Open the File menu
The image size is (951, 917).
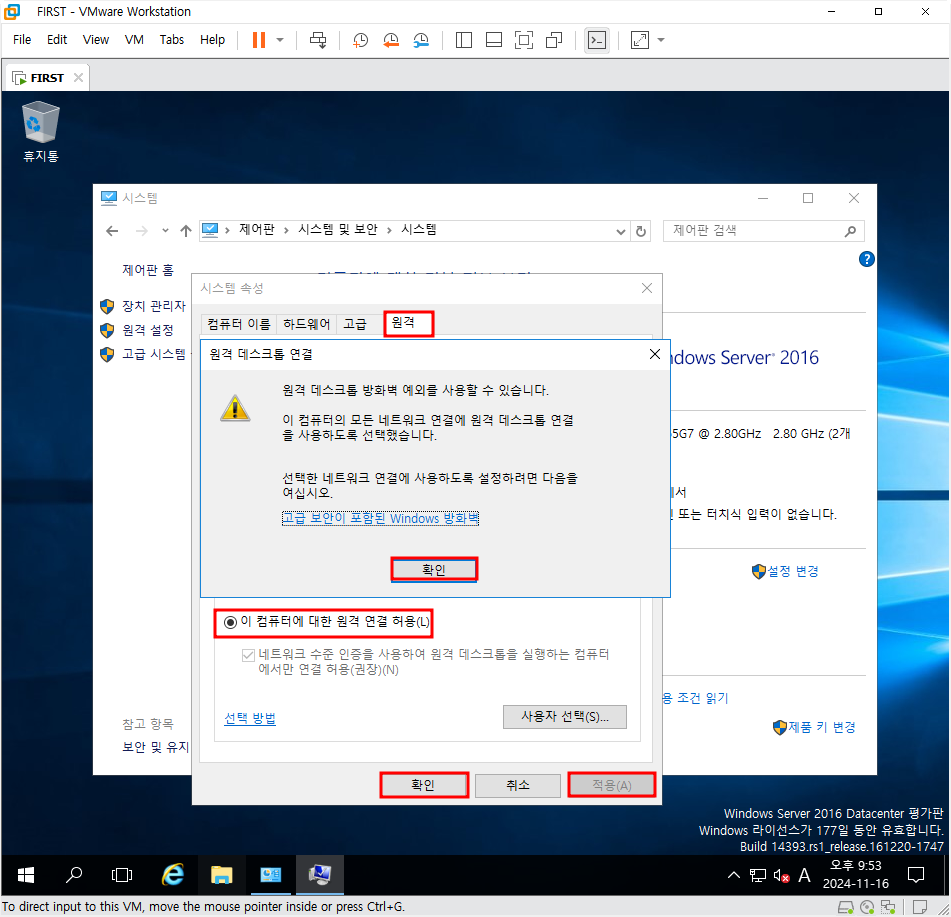(22, 39)
